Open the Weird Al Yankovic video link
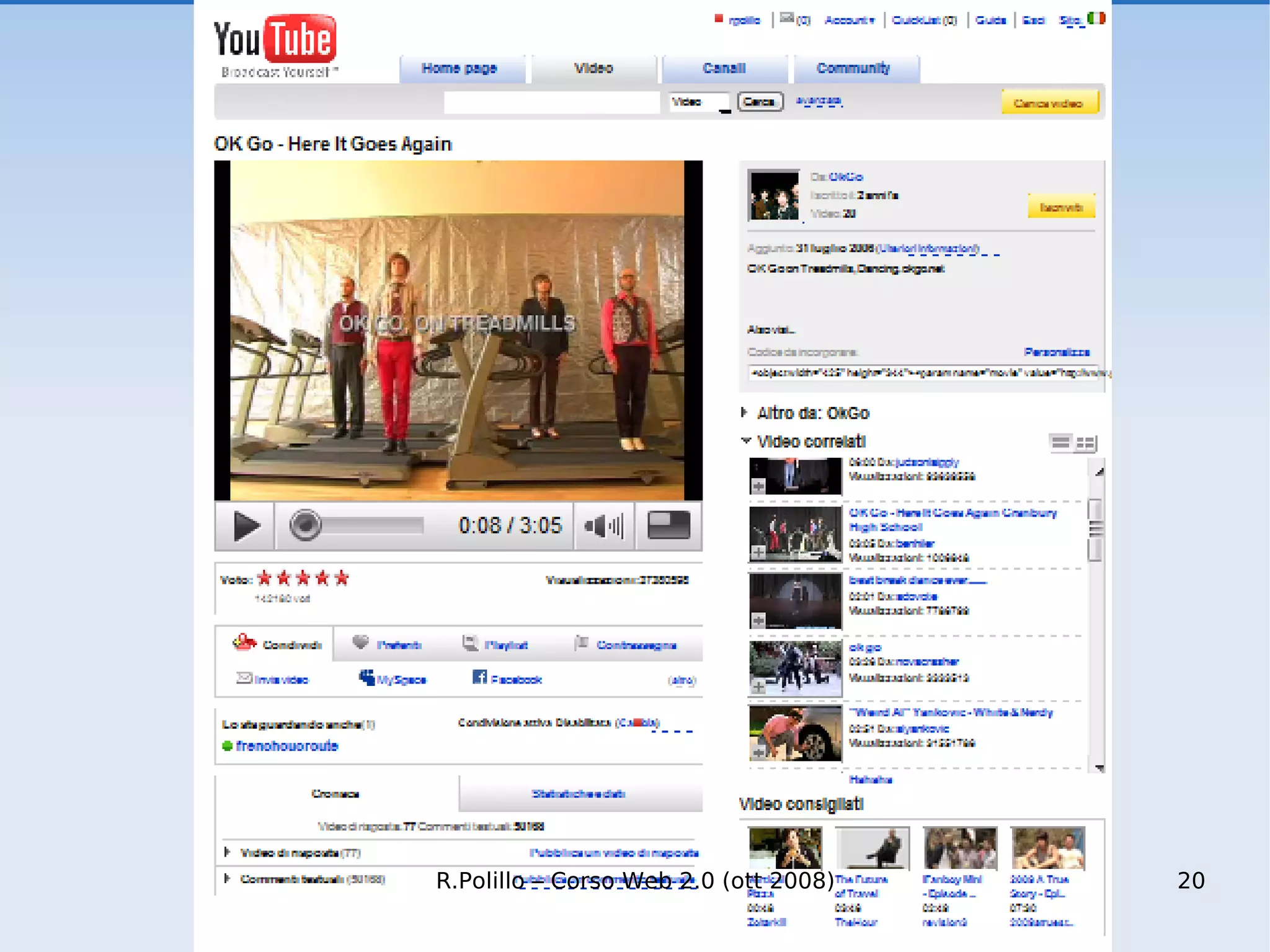This screenshot has height=952, width=1270. [951, 713]
